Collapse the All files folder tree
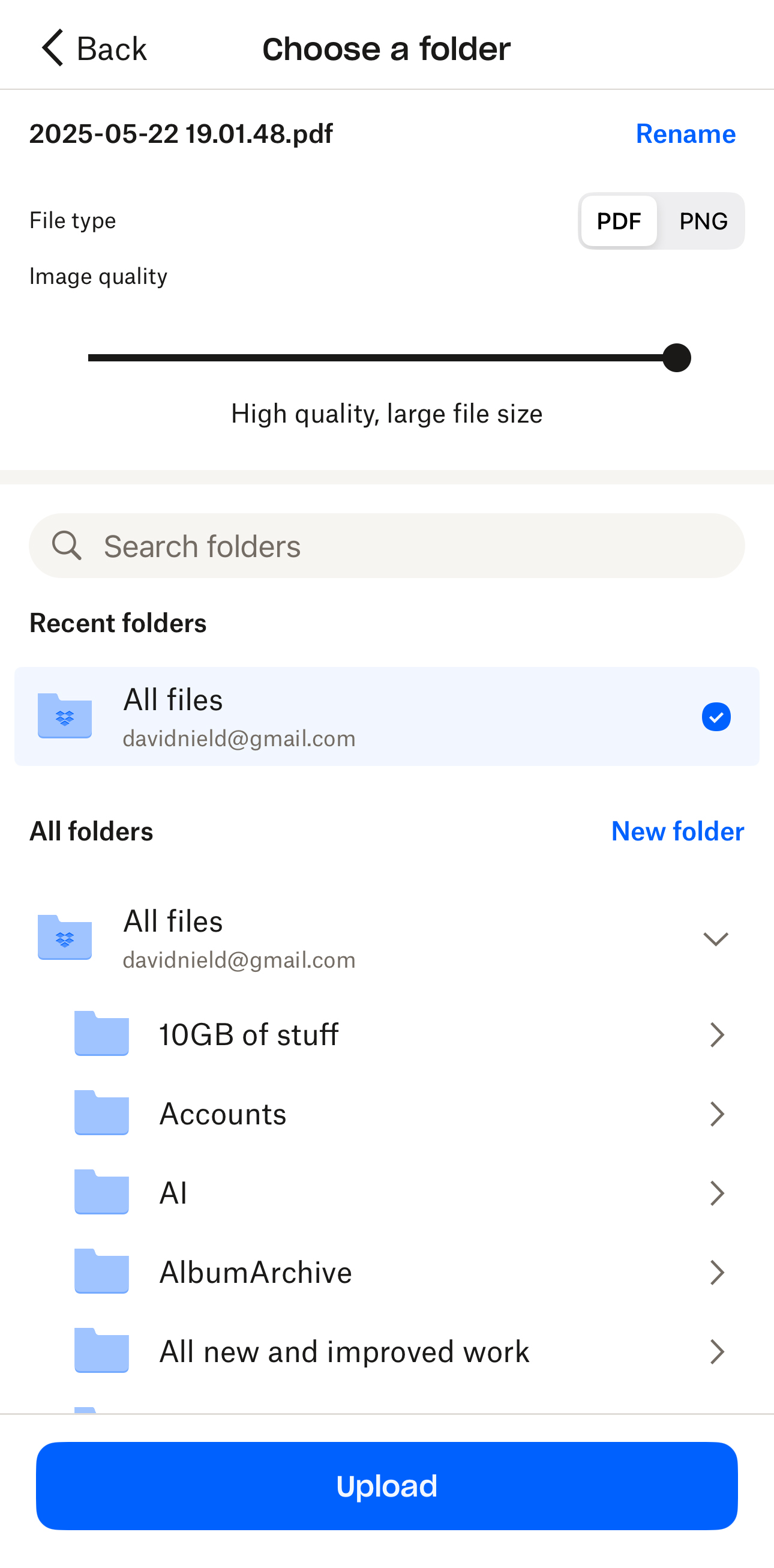The width and height of the screenshot is (774, 1568). pyautogui.click(x=716, y=939)
